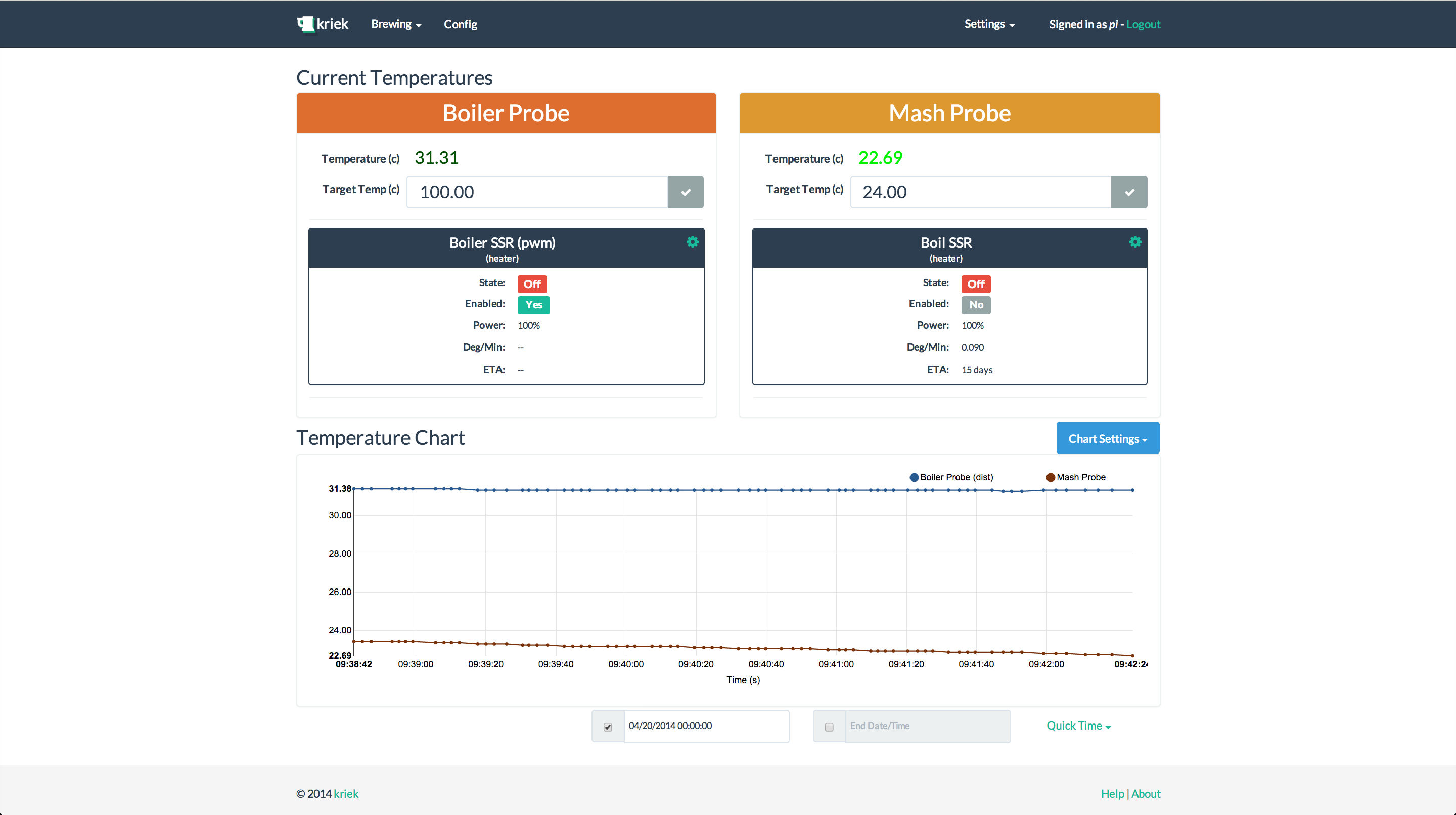Open the Help link in footer
1456x815 pixels.
point(1112,794)
